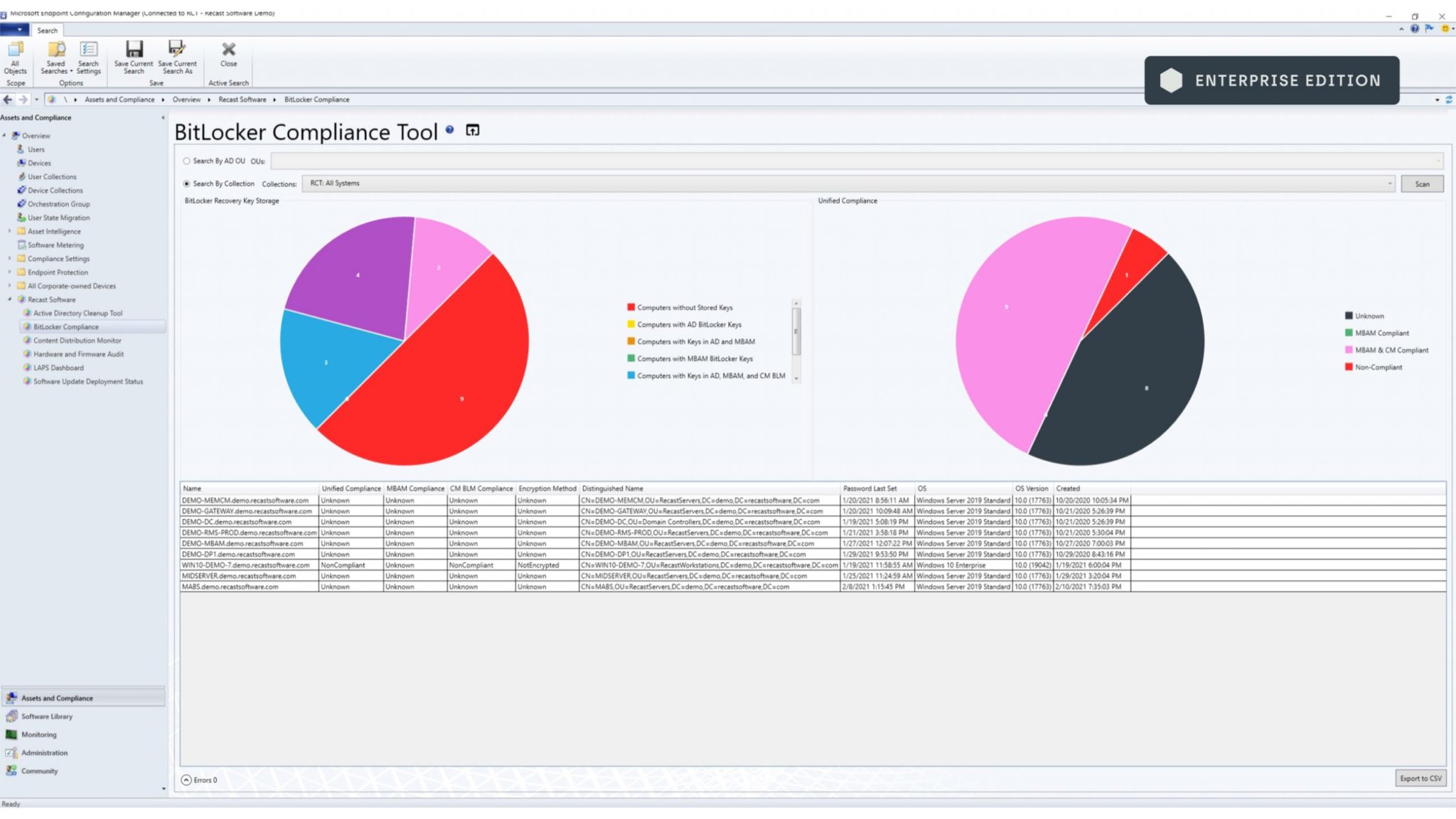This screenshot has height=819, width=1456.
Task: Select Device Collections in the tree
Action: tap(55, 190)
